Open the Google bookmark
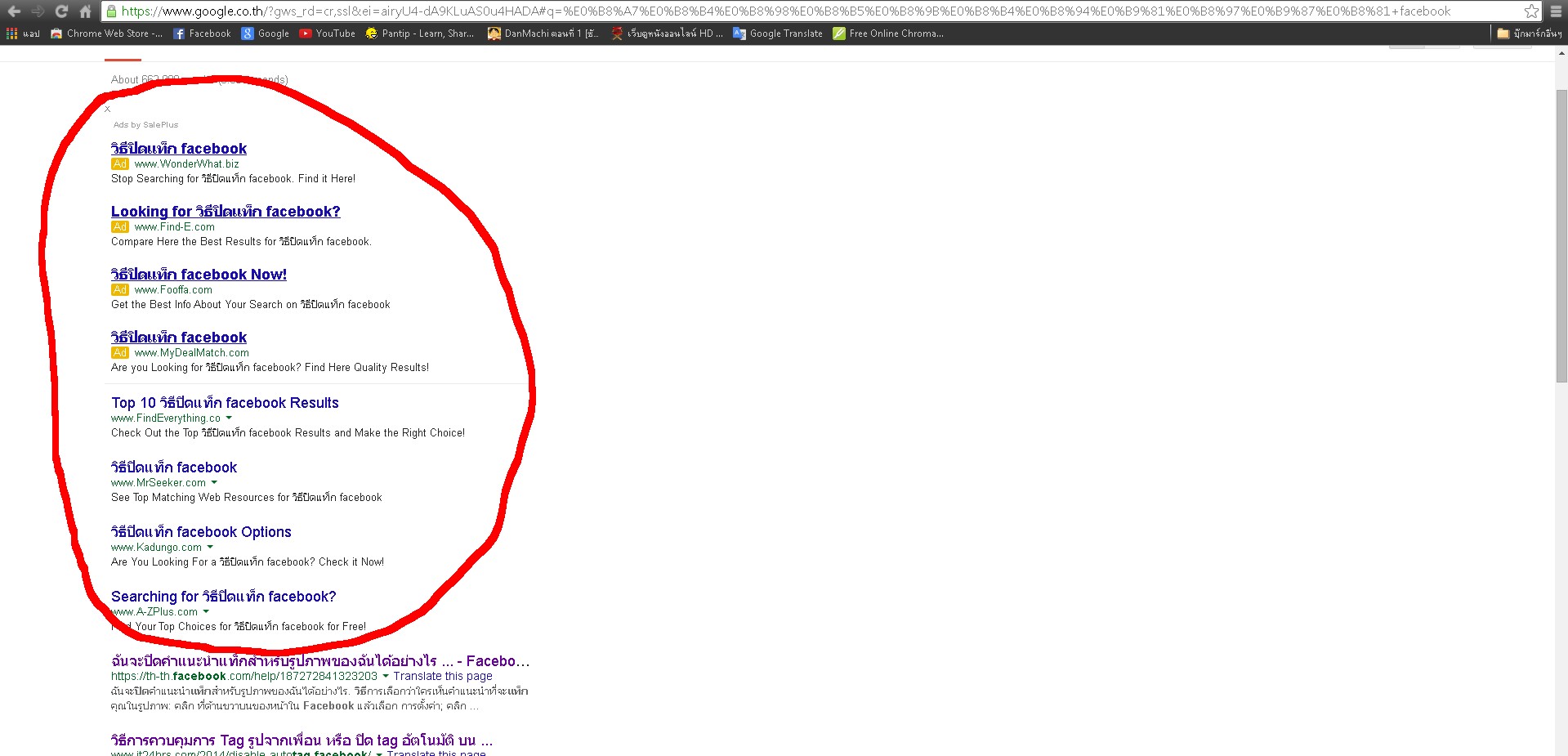Viewport: 1568px width, 756px height. tap(266, 34)
